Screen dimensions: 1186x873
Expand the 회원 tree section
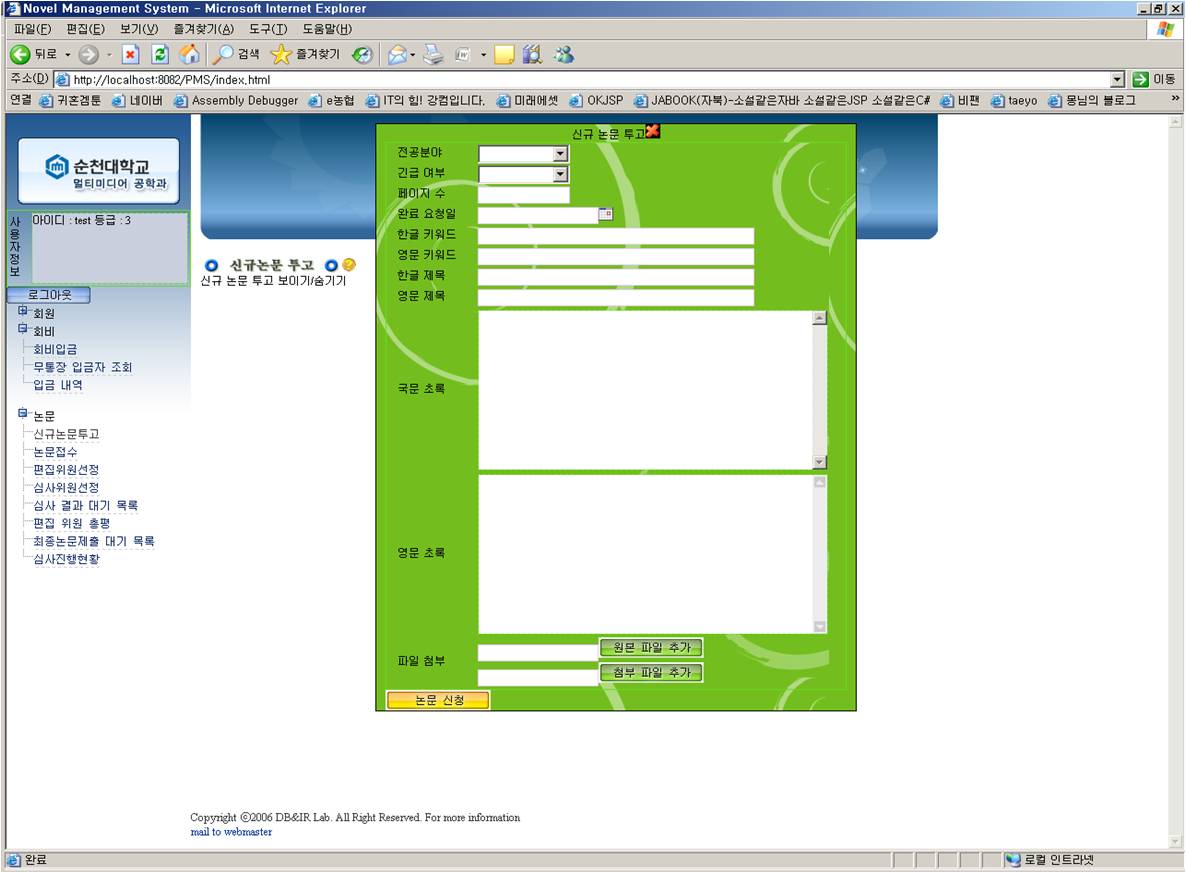coord(22,312)
